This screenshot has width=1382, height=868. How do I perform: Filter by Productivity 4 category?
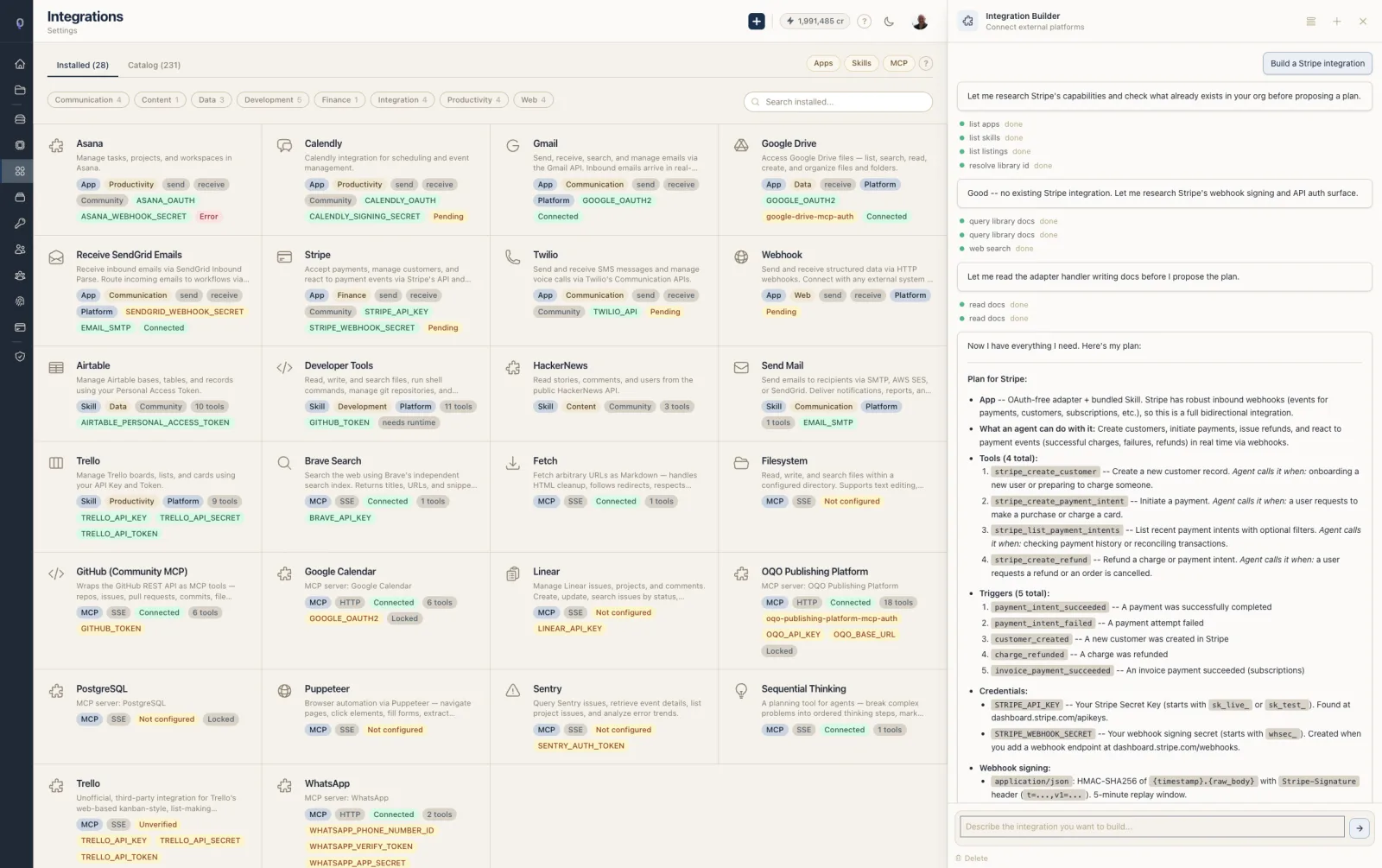(473, 100)
